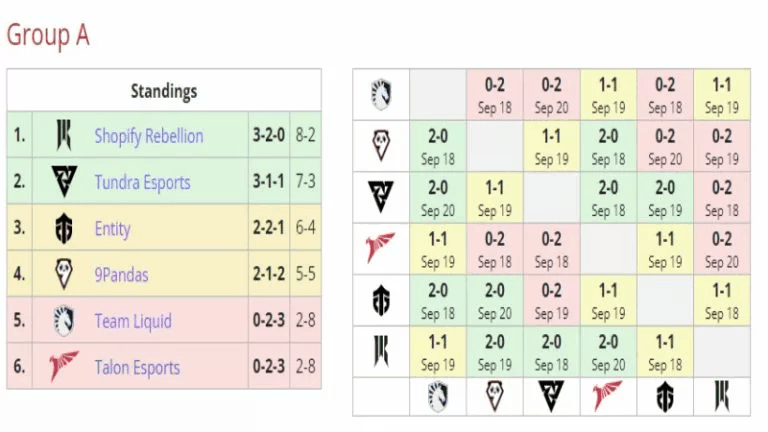Viewport: 768px width, 432px height.
Task: Click 9Pandas logo in crosstable bottom row
Action: click(x=494, y=396)
